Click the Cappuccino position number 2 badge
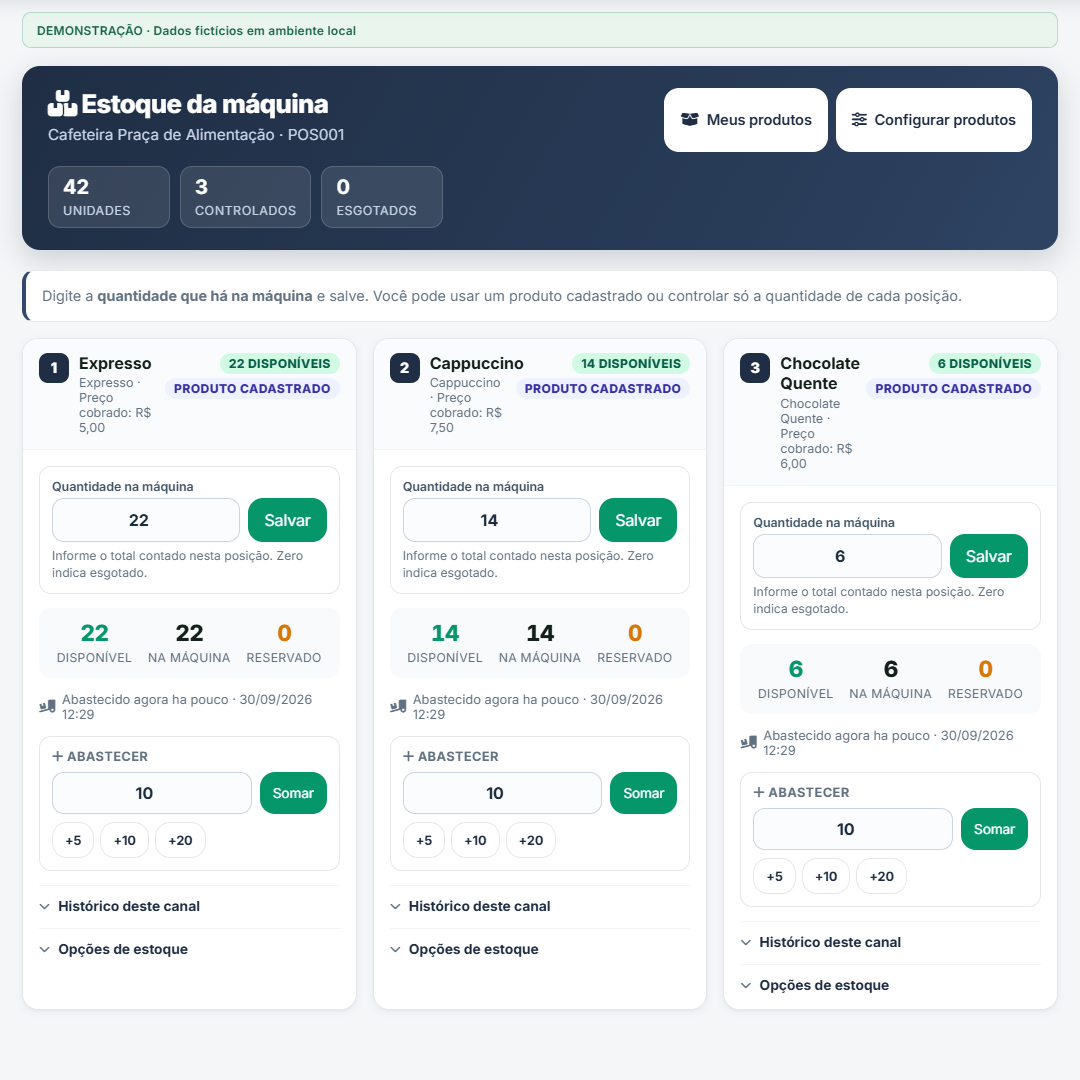The height and width of the screenshot is (1080, 1080). click(x=404, y=368)
